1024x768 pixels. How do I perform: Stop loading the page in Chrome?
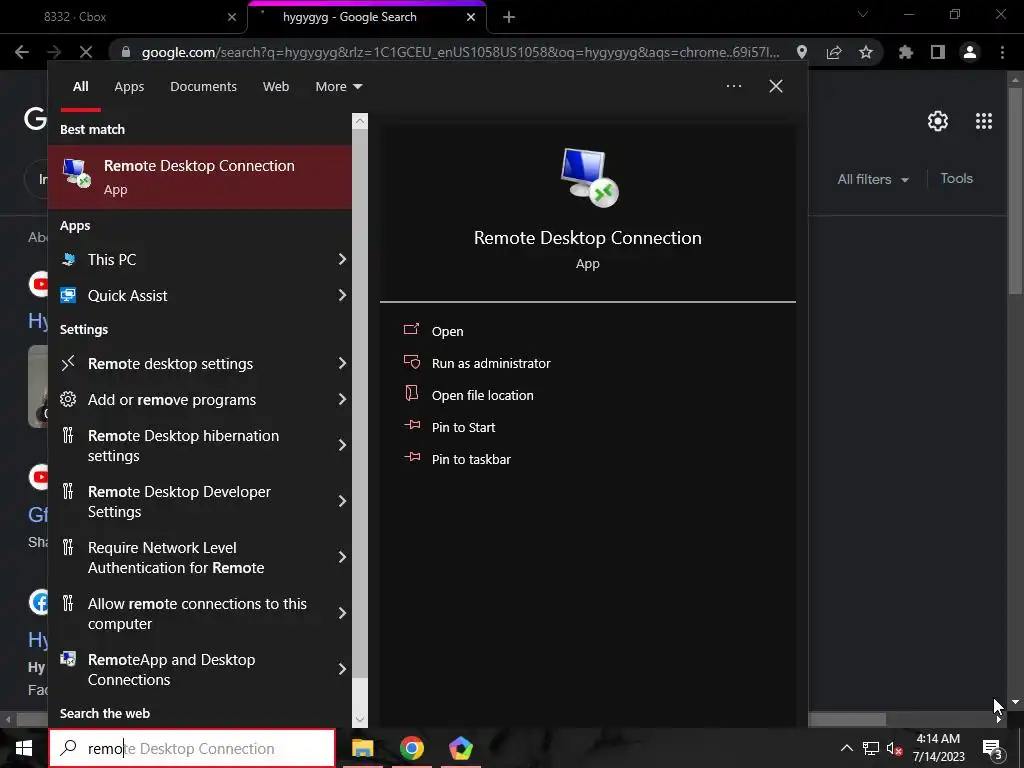click(x=86, y=52)
